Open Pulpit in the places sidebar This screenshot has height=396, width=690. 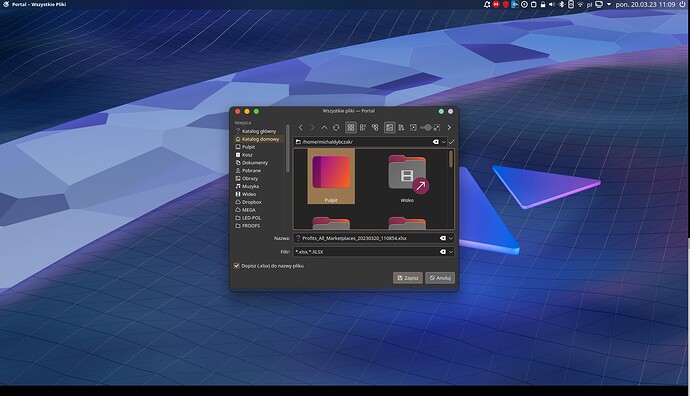(x=259, y=147)
